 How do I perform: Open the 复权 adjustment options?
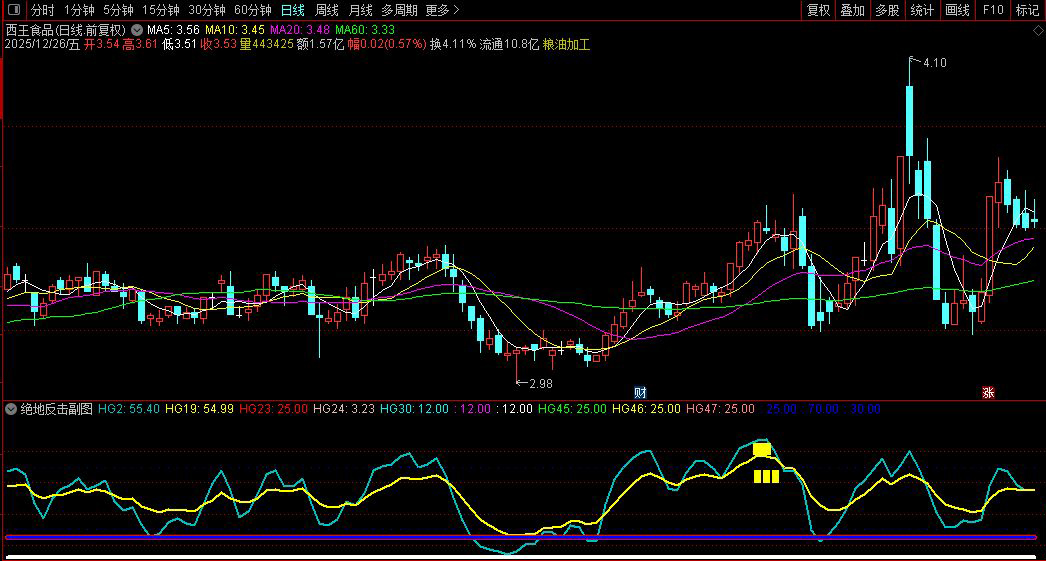coord(819,10)
